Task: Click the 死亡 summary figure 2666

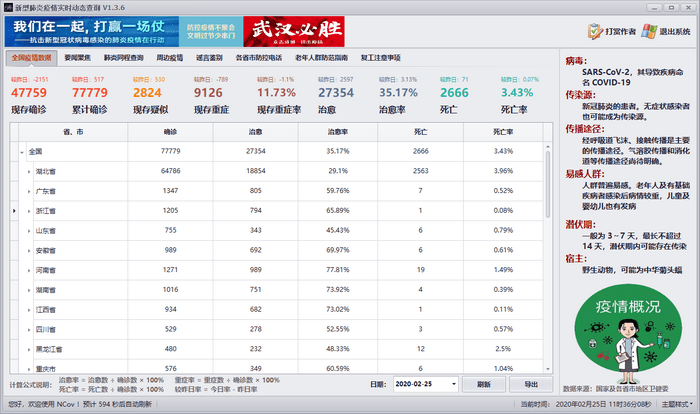Action: [454, 93]
